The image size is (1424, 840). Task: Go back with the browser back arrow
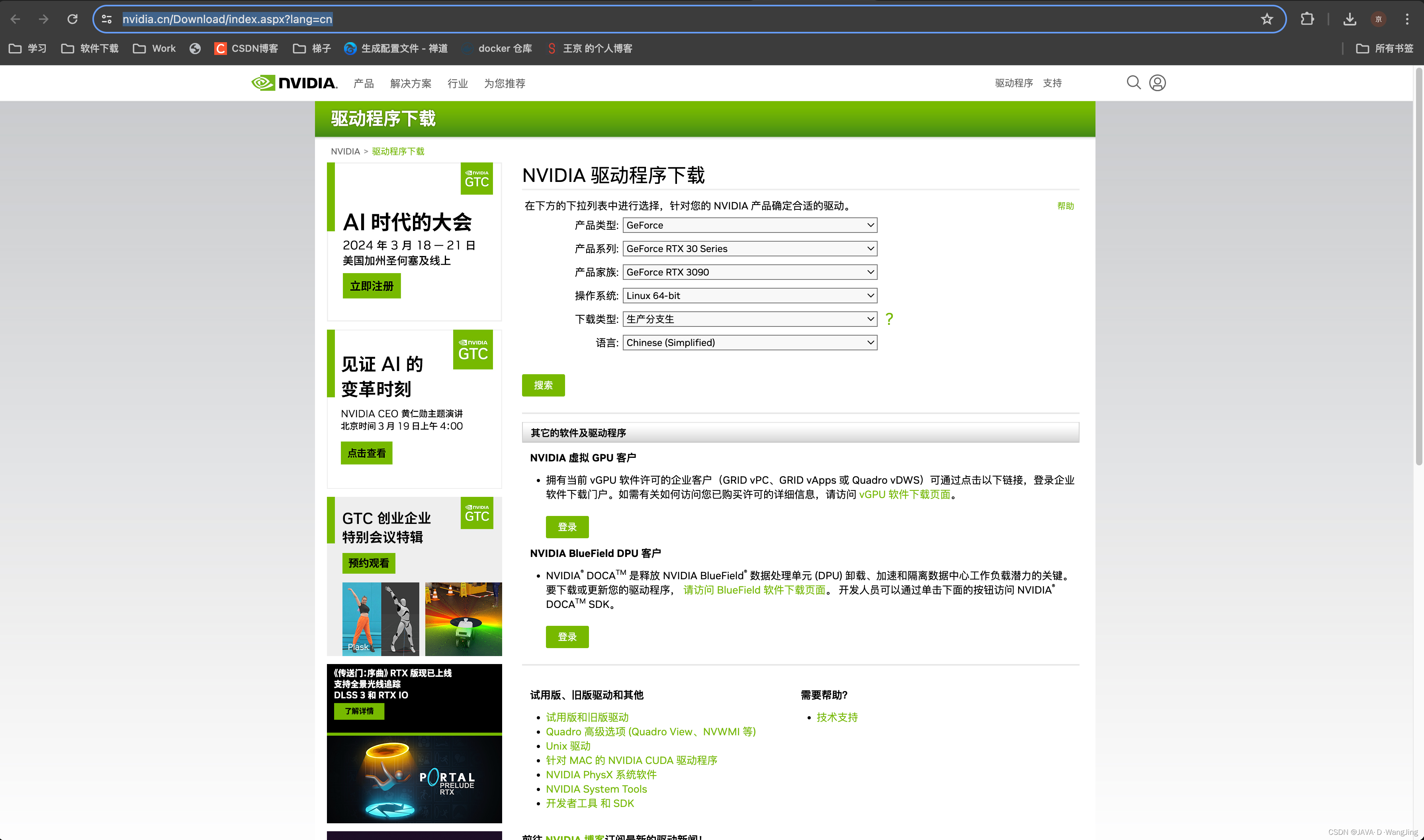coord(15,19)
